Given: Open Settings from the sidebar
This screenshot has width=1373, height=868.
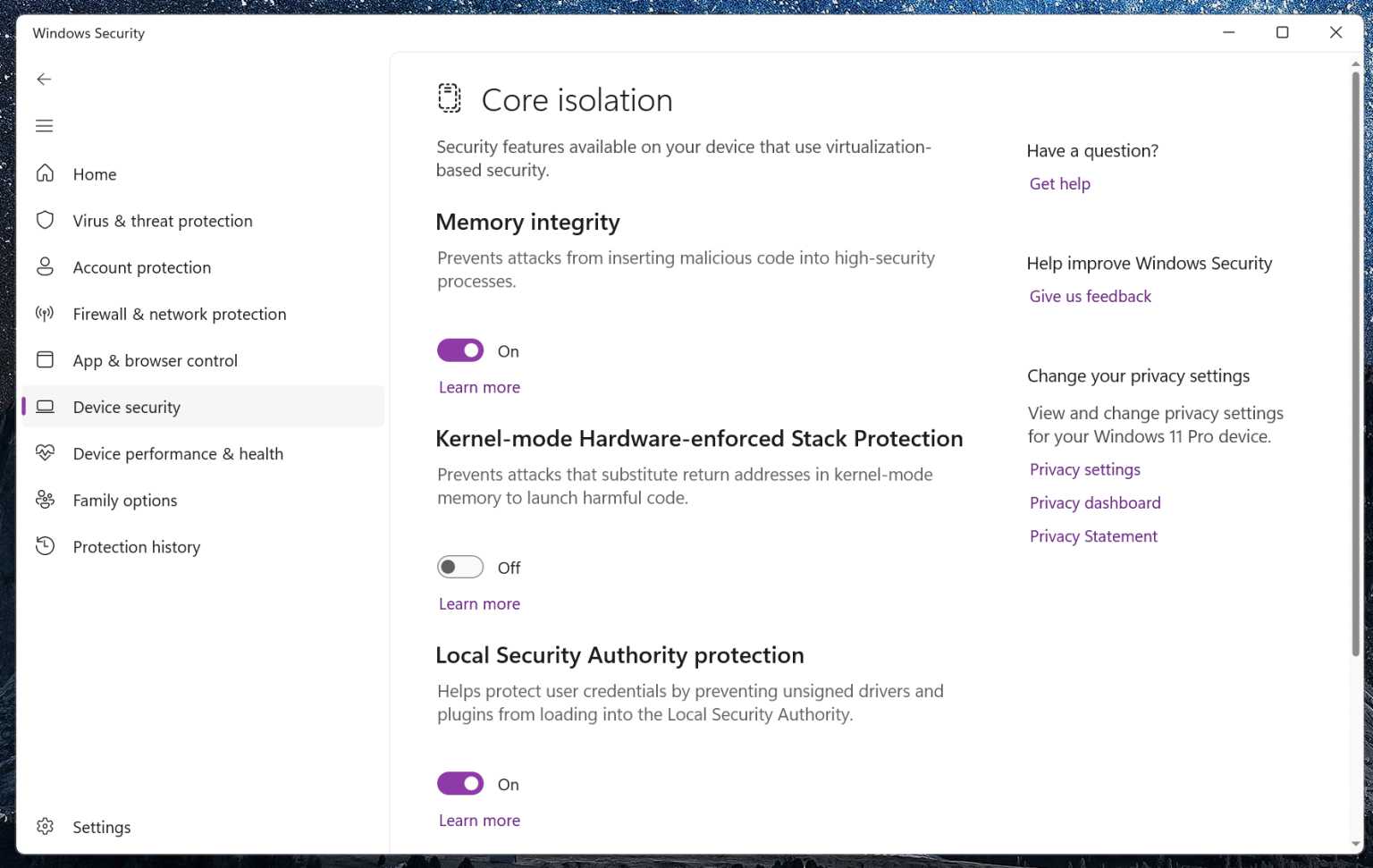Looking at the screenshot, I should point(101,827).
